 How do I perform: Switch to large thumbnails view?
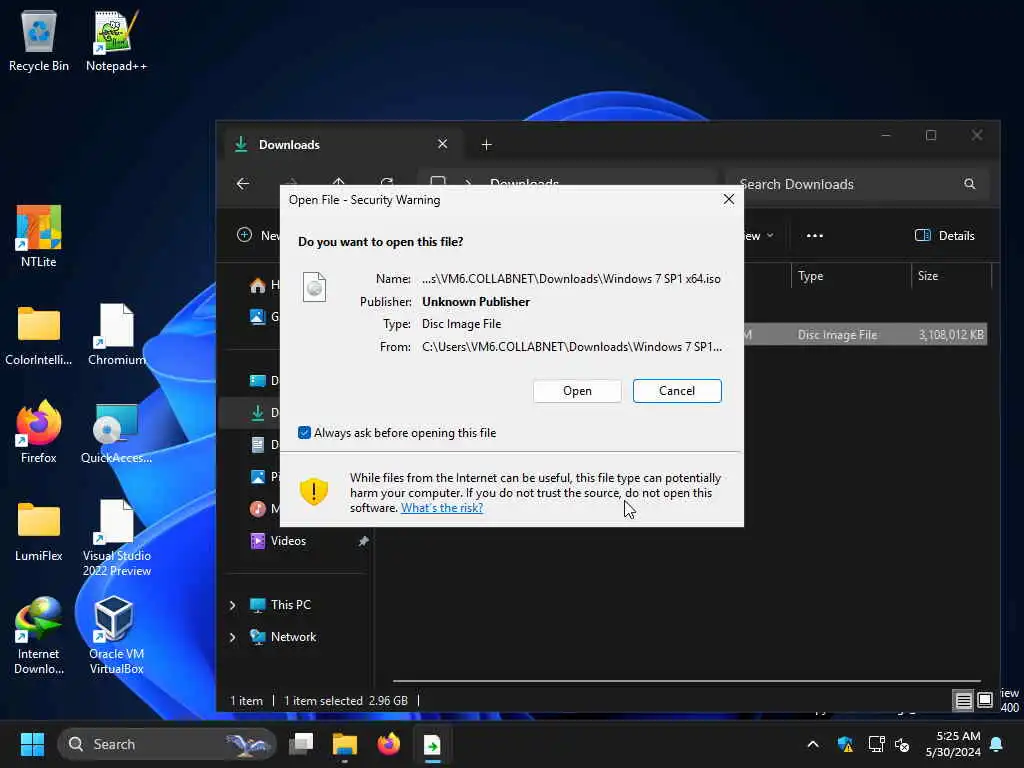point(985,701)
